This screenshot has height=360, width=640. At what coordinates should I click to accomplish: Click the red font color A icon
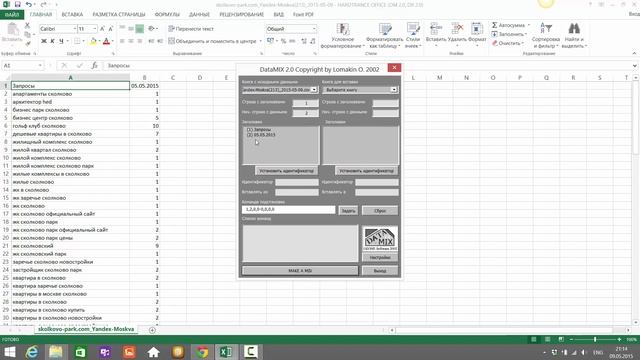107,41
